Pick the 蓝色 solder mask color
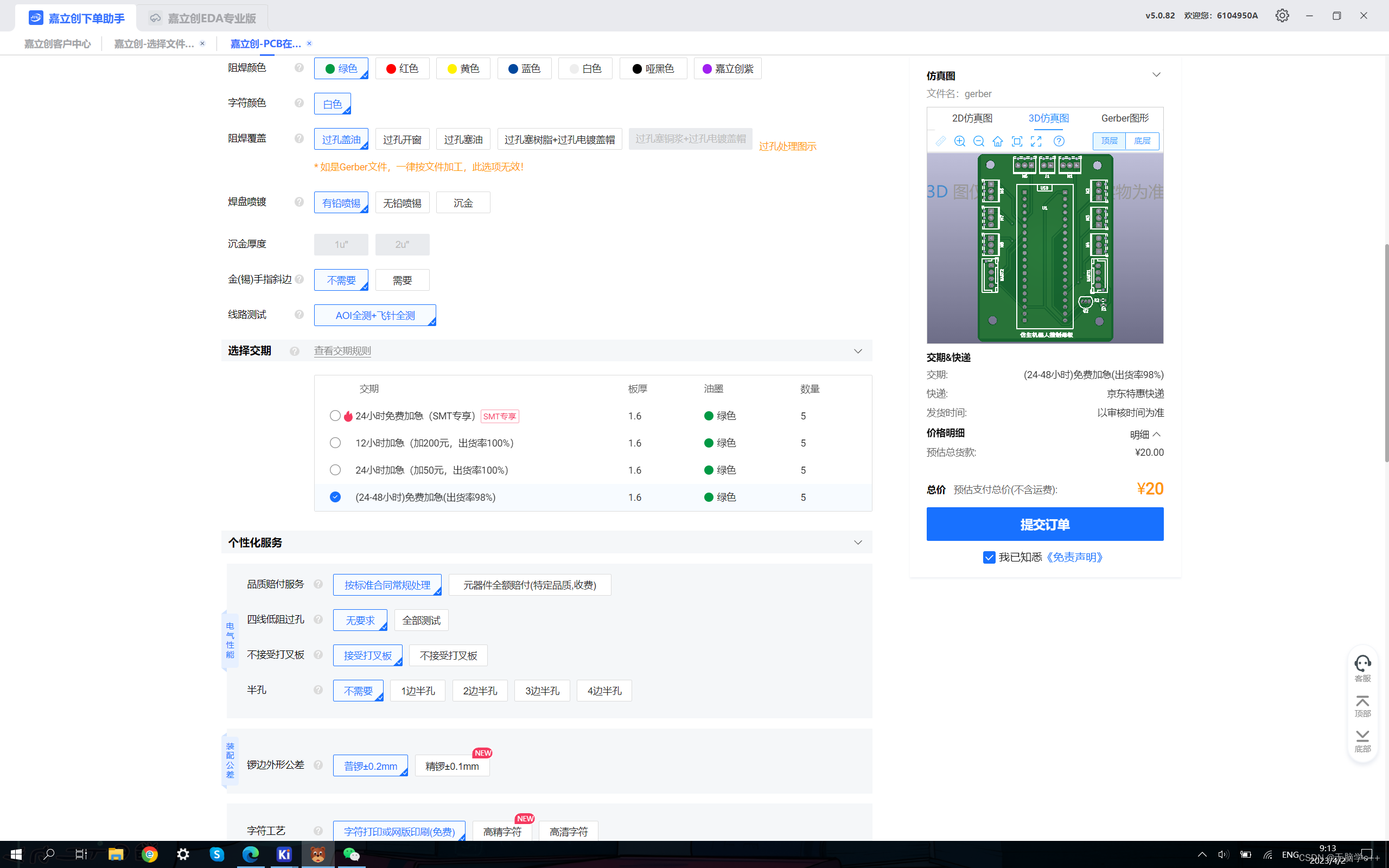Screen dimensions: 1389x868 tap(525, 69)
